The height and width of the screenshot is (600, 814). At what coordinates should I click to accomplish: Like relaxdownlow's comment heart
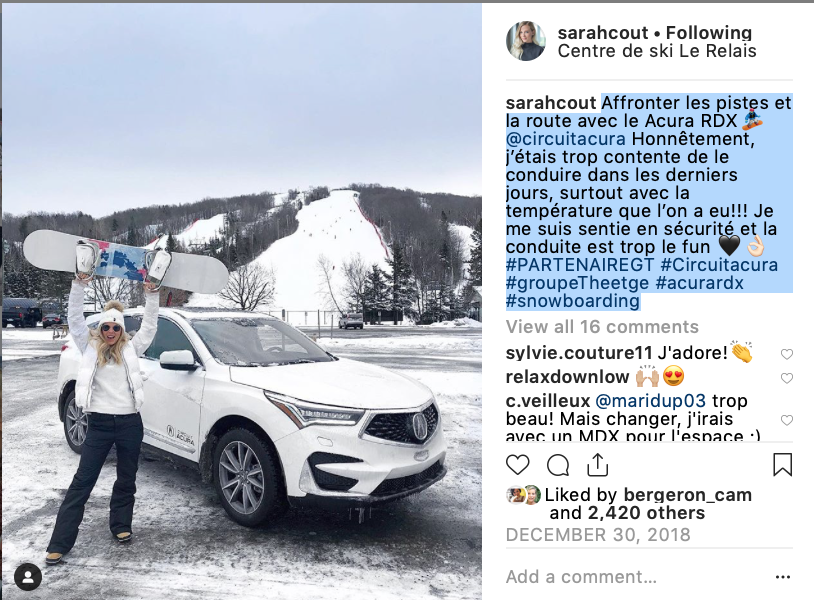point(787,378)
